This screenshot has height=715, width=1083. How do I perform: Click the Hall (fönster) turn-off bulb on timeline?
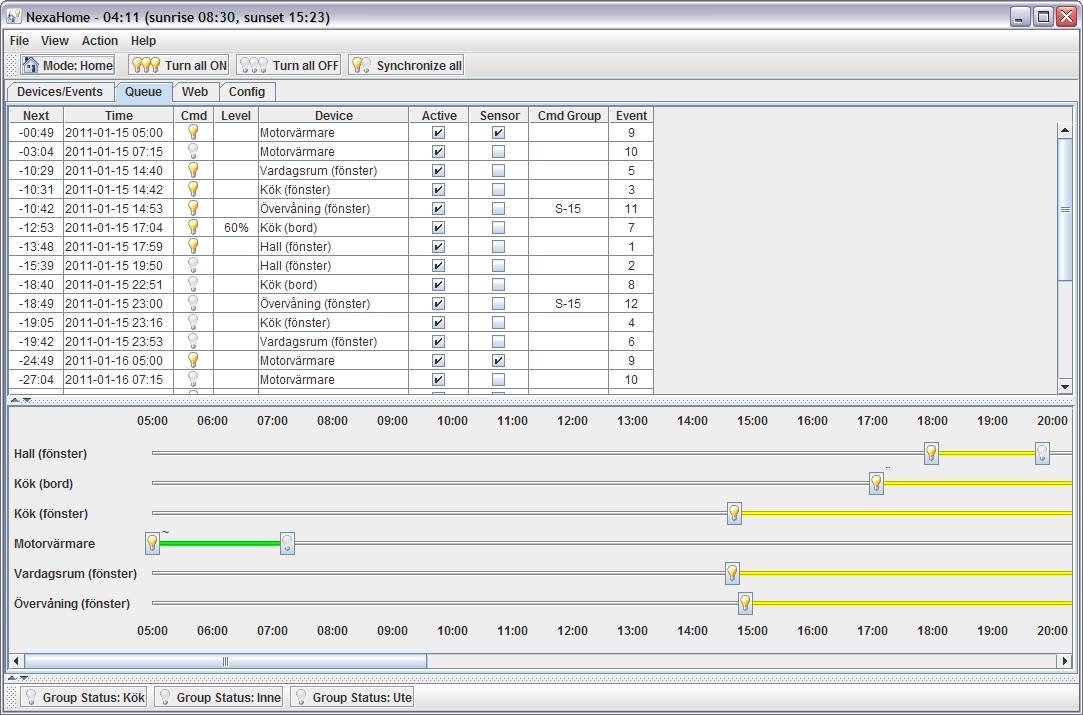pos(1042,453)
